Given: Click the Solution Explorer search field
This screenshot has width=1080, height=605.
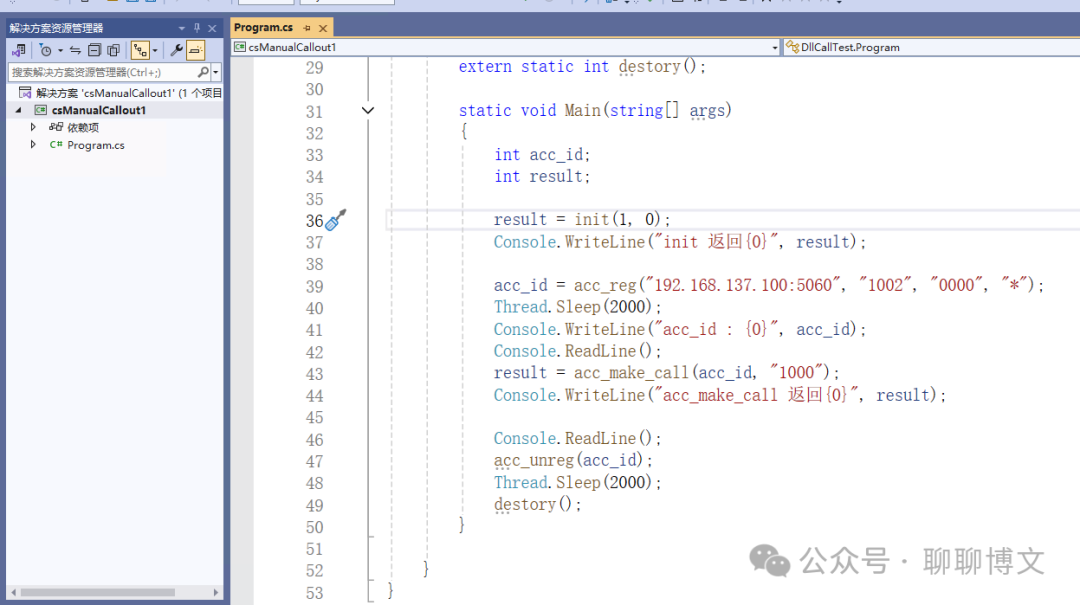Looking at the screenshot, I should point(100,72).
